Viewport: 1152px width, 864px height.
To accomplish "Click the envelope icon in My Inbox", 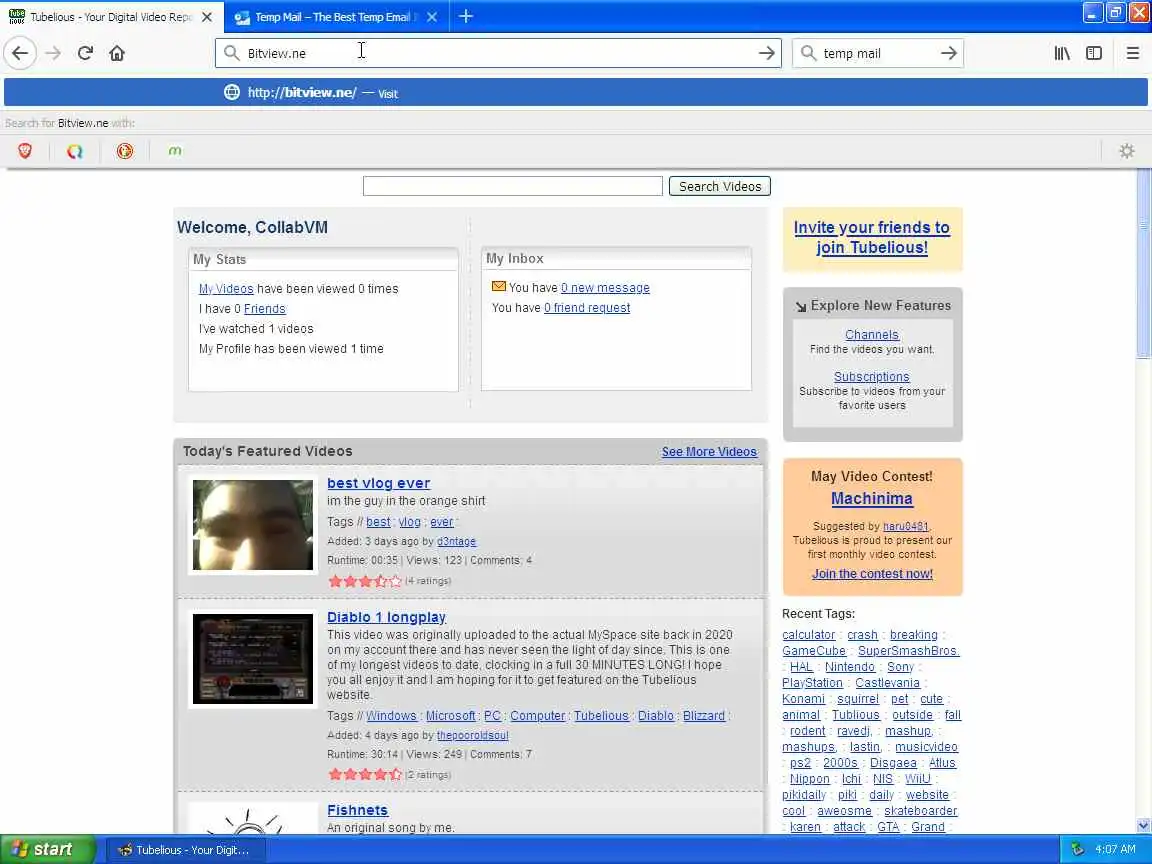I will (x=498, y=287).
